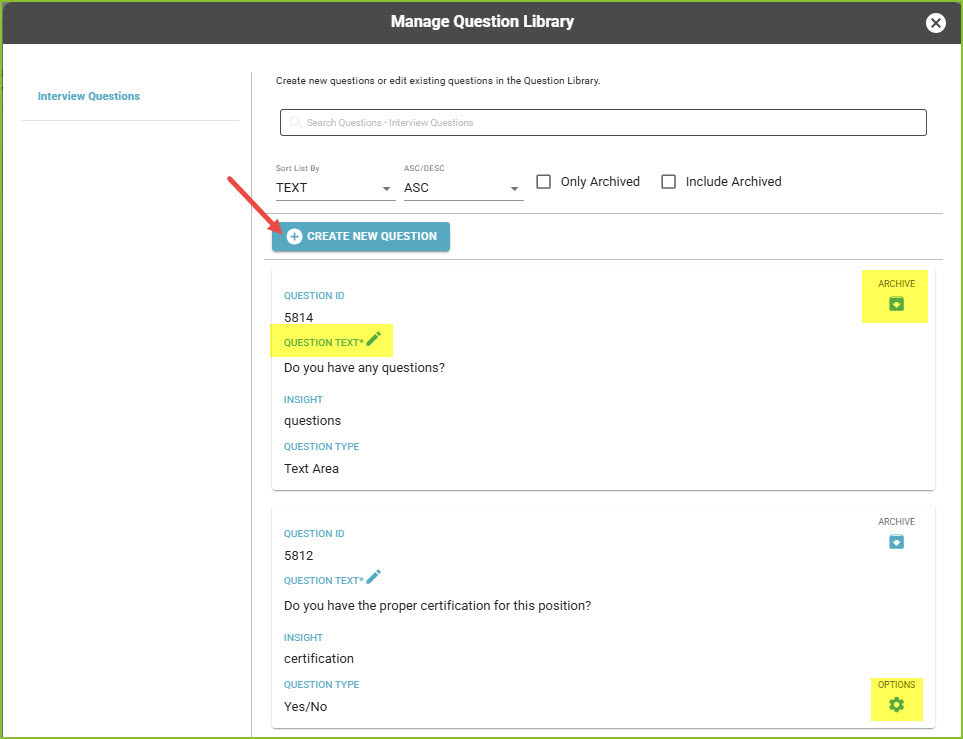Close the Manage Question Library dialog
The image size is (963, 739).
click(x=935, y=23)
